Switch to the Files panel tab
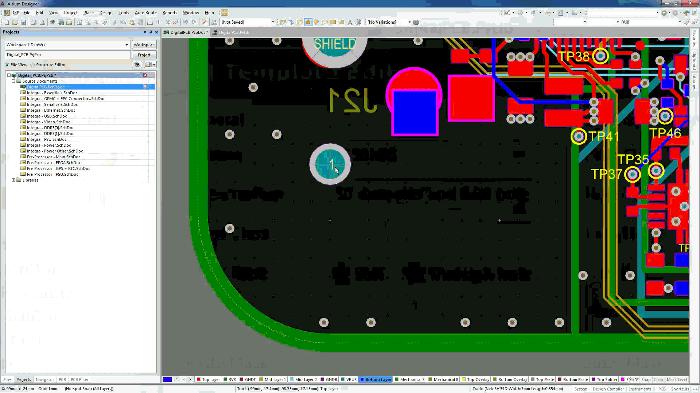This screenshot has width=700, height=393. 7,380
